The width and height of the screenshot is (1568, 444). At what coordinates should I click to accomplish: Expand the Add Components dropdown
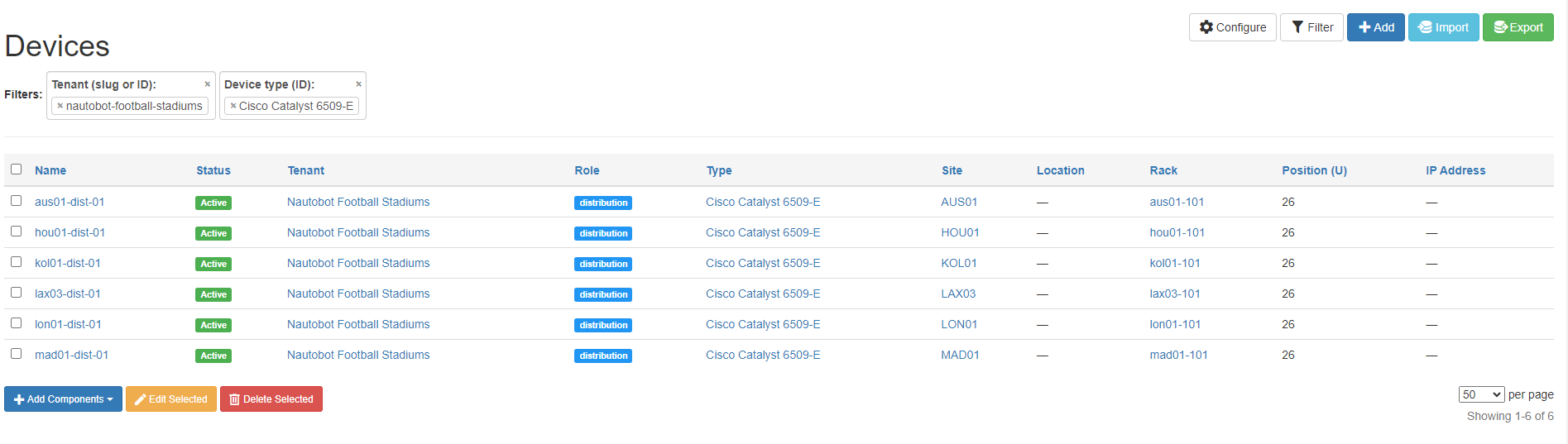(63, 399)
